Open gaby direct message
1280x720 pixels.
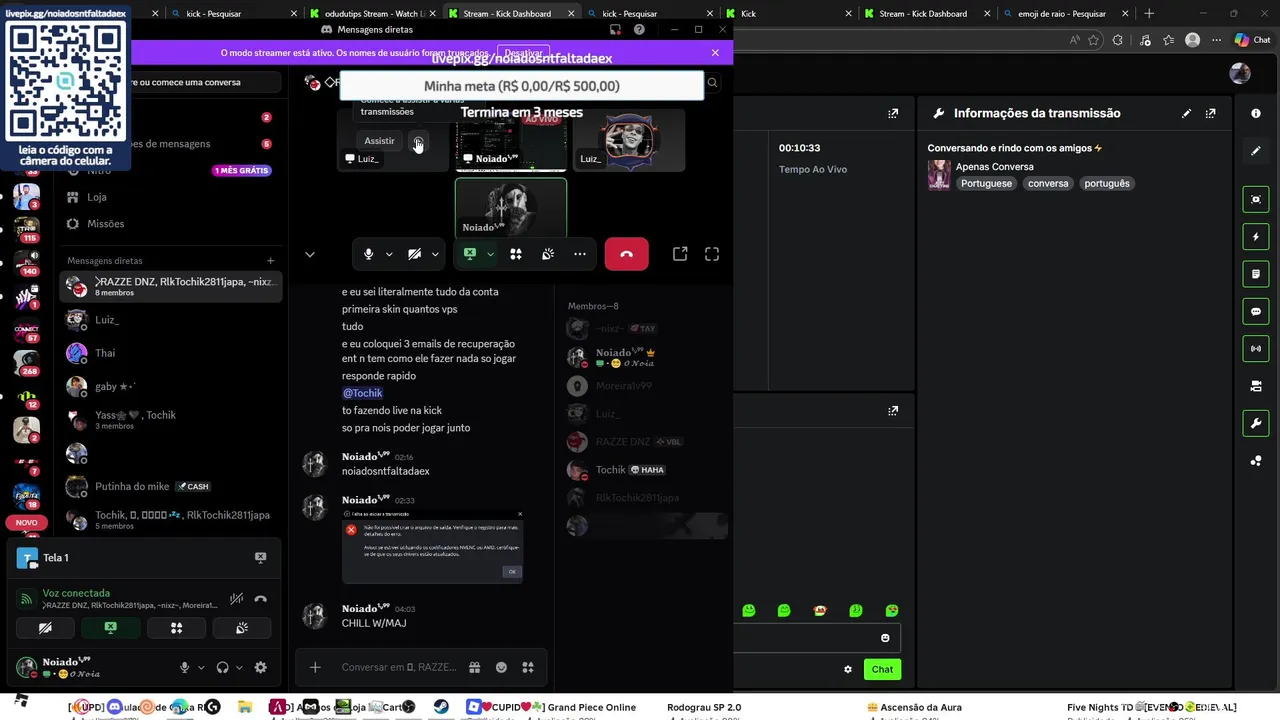point(171,386)
